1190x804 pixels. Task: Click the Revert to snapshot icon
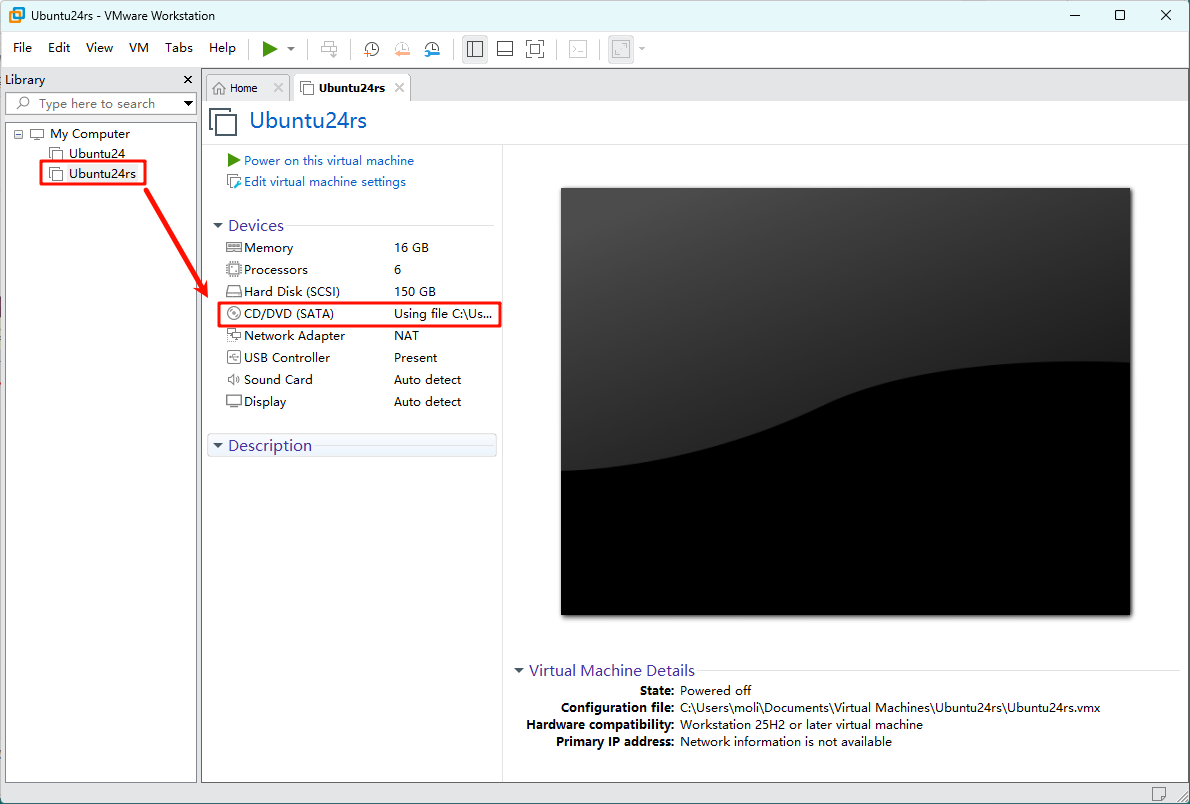(401, 49)
